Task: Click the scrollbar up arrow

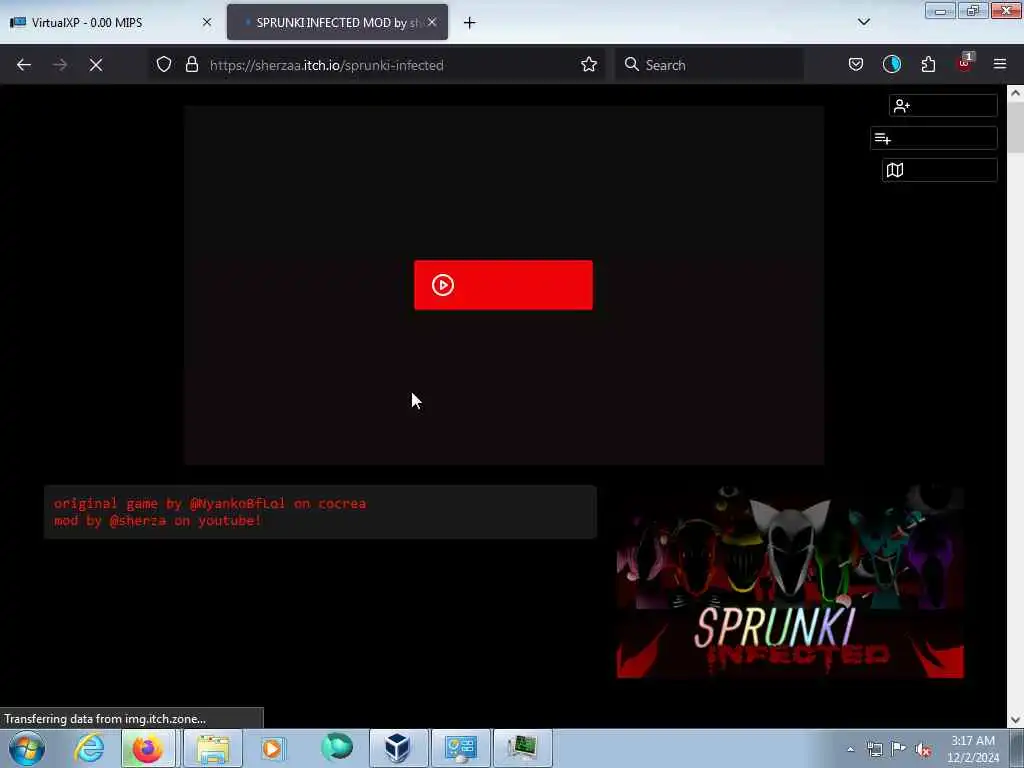Action: click(1015, 93)
